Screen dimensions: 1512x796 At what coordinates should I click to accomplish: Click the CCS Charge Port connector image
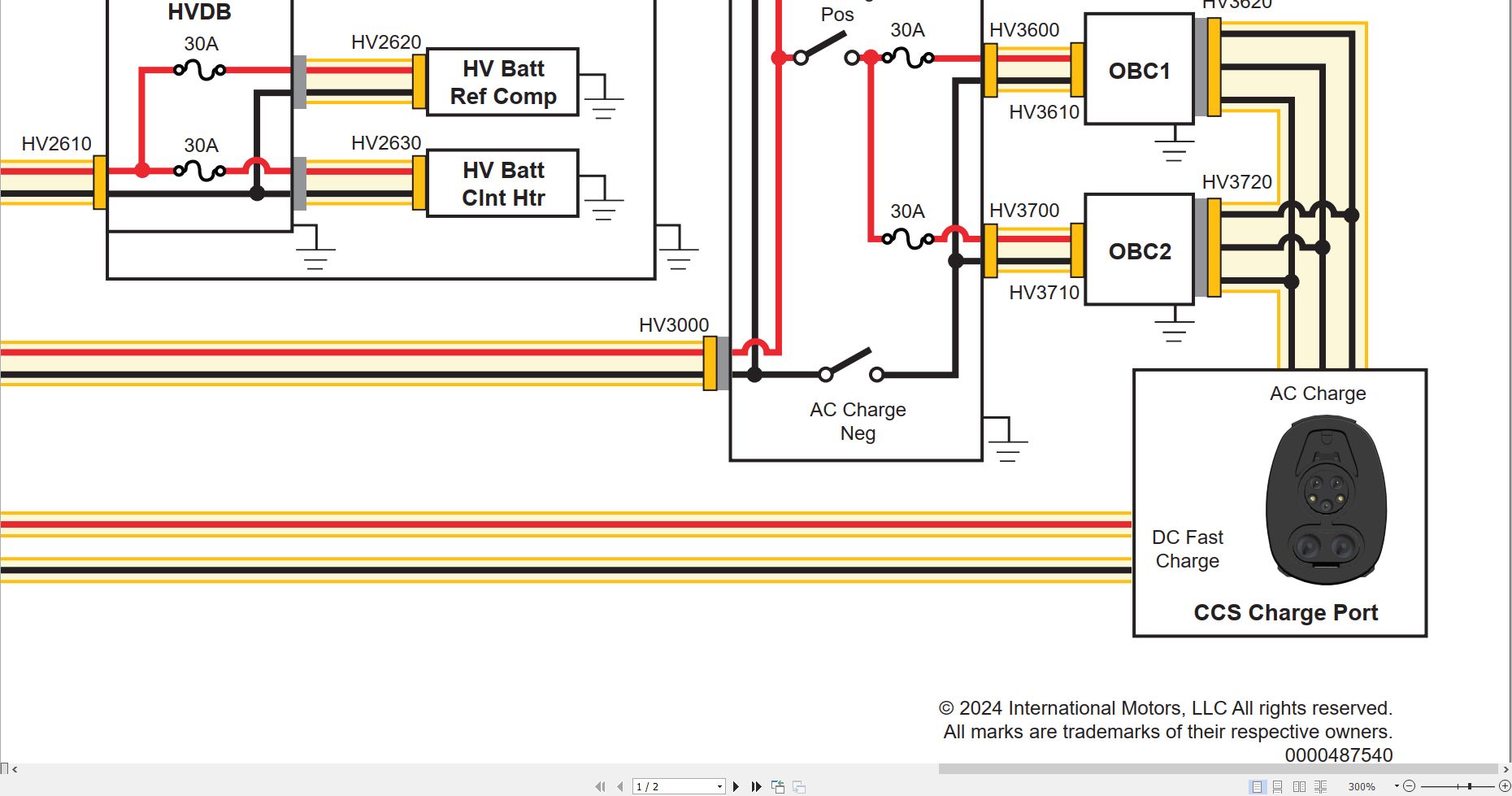click(x=1326, y=500)
